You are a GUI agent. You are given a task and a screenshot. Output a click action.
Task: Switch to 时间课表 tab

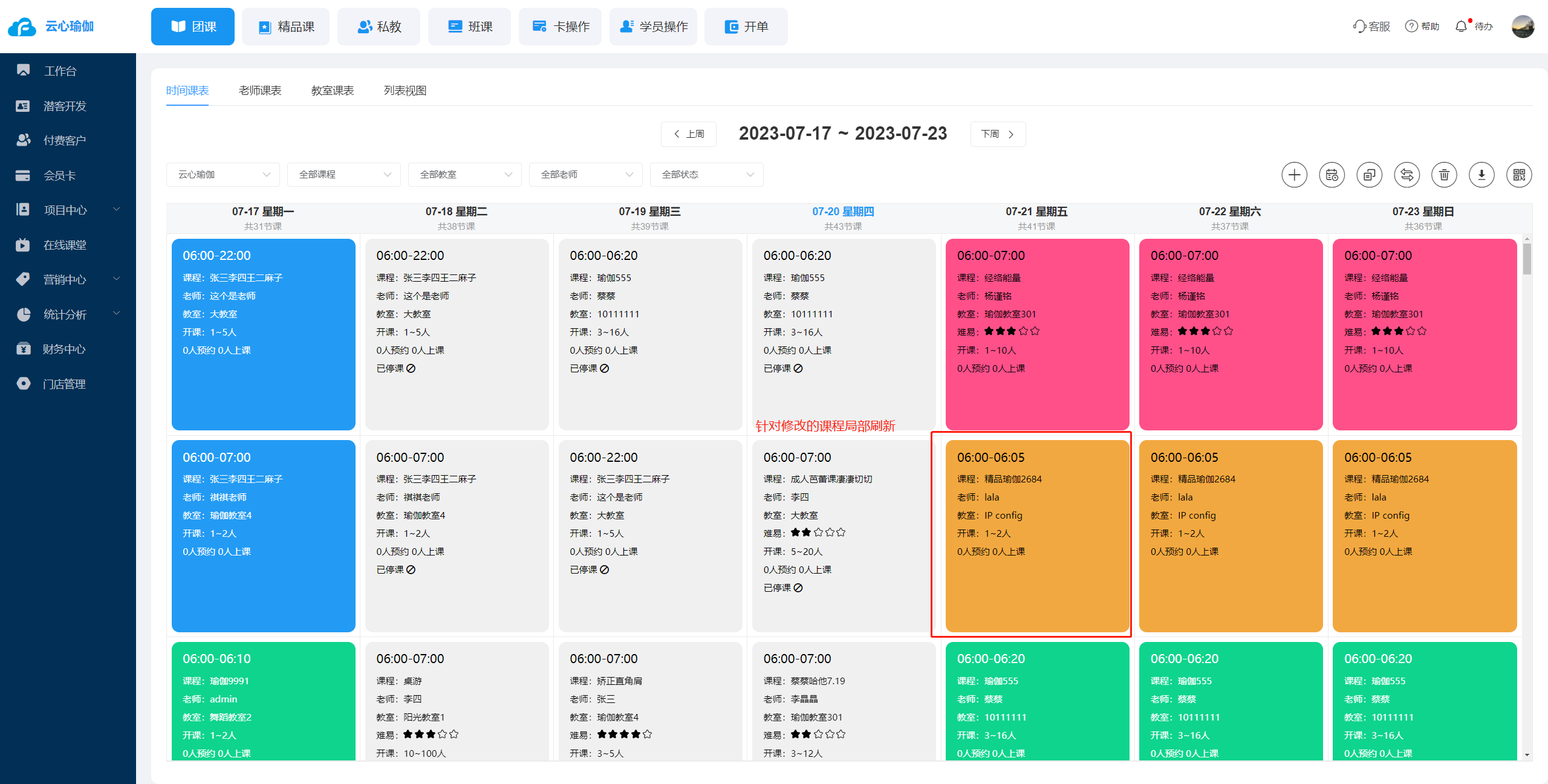click(x=187, y=91)
